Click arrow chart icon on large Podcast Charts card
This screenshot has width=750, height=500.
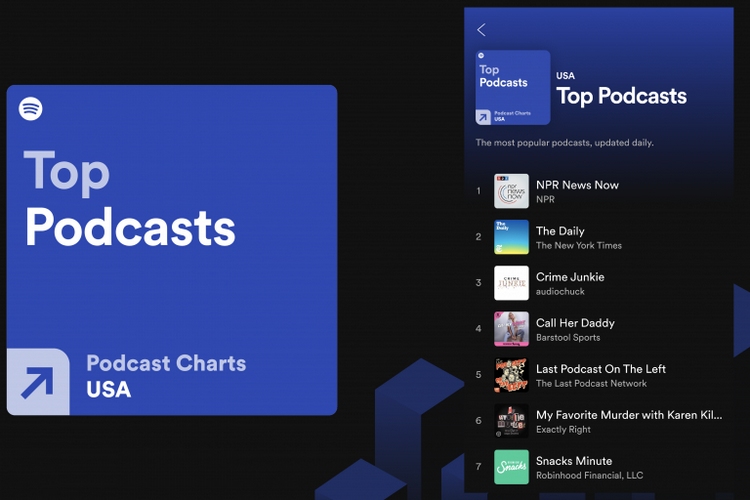[x=38, y=382]
